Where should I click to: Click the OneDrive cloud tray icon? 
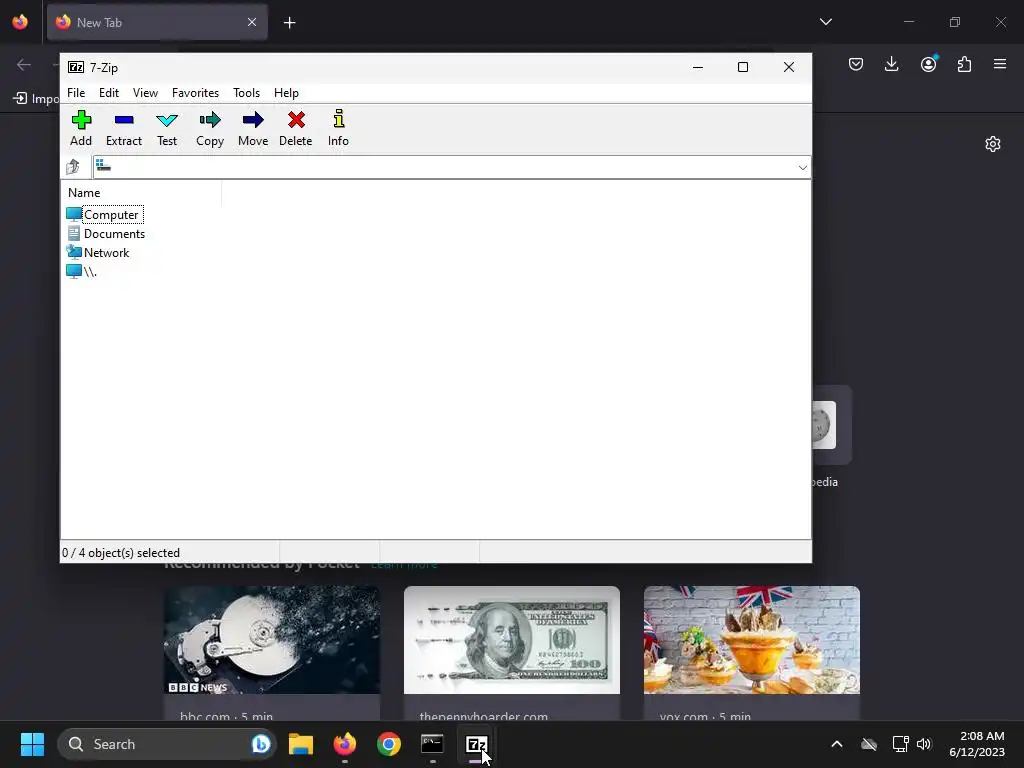869,744
